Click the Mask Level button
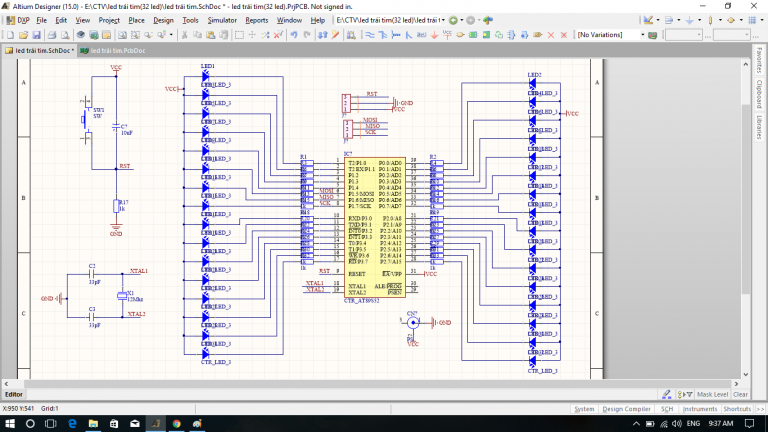768x432 pixels. (711, 394)
